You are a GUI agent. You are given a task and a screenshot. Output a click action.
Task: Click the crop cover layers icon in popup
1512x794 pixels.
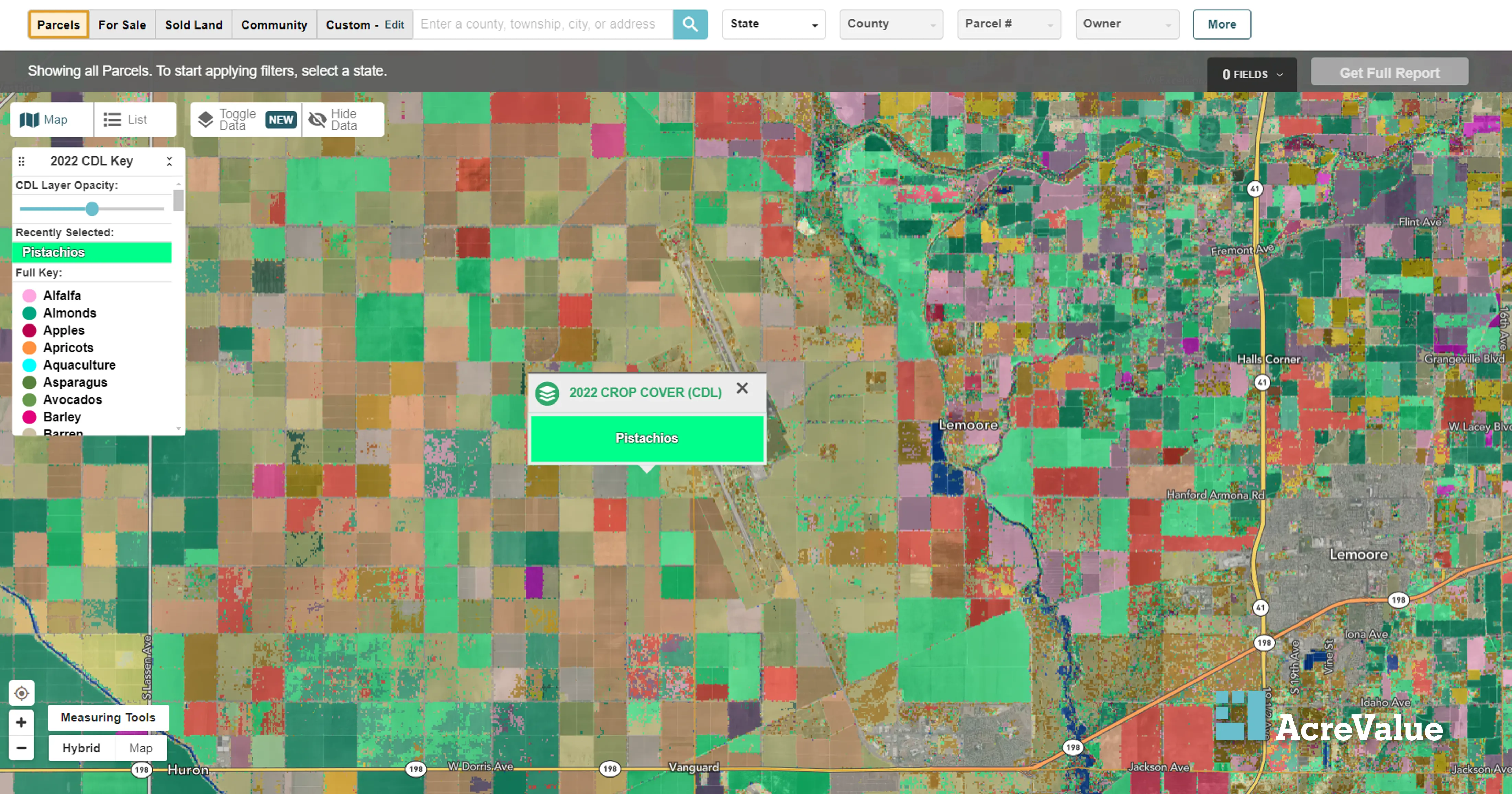point(548,393)
